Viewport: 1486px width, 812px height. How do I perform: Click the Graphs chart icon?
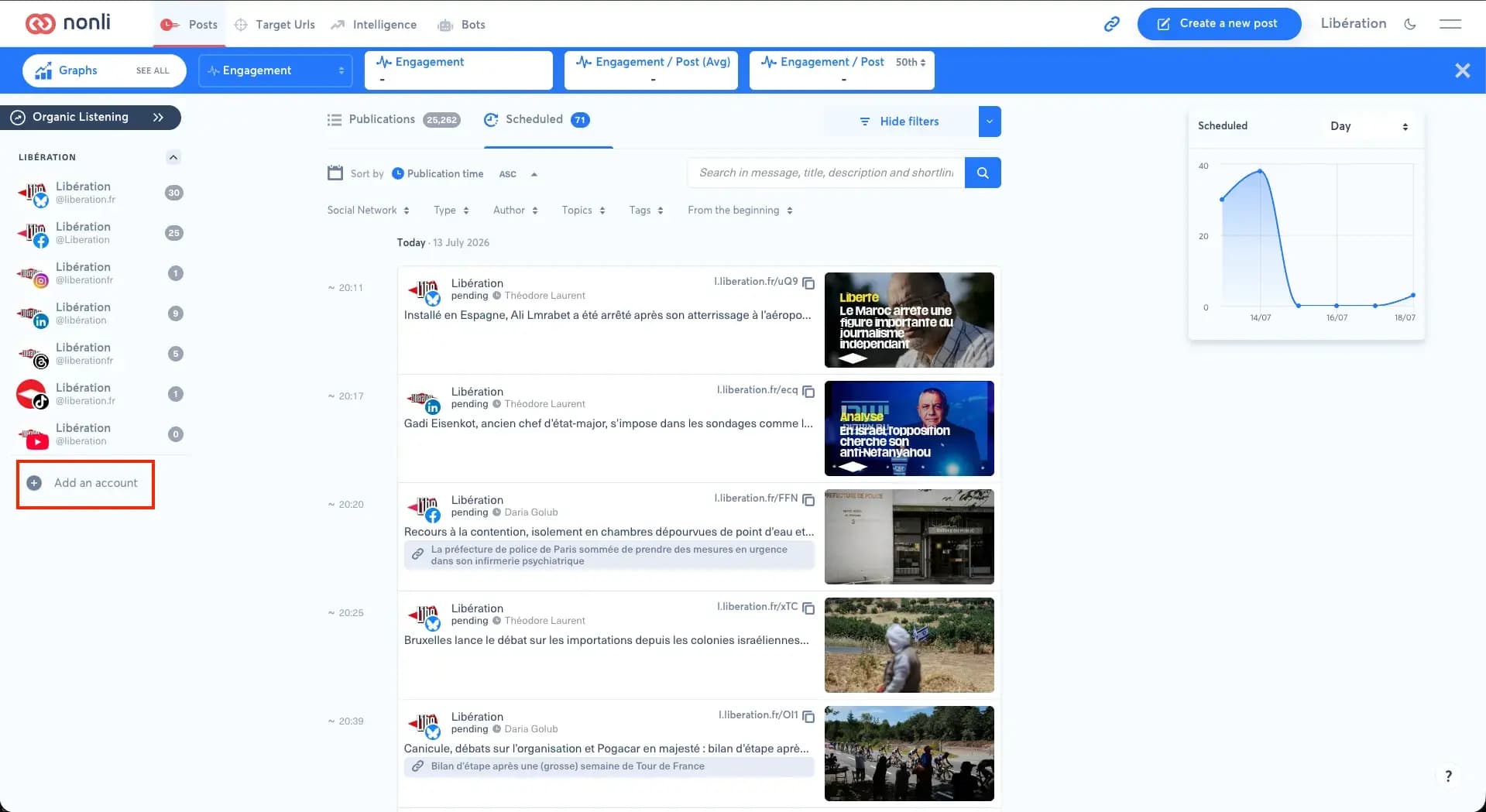[43, 70]
